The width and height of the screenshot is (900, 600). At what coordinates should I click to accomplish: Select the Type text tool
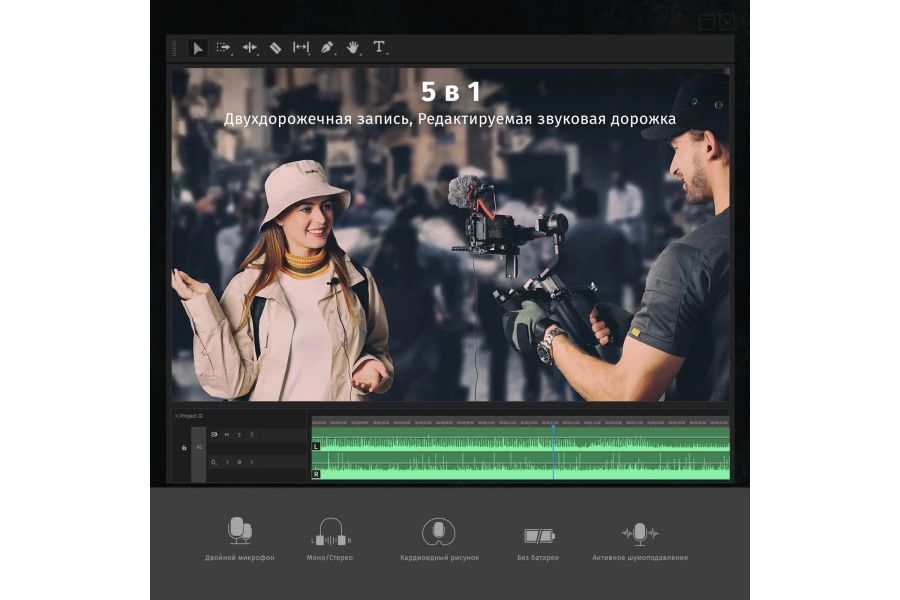(379, 47)
